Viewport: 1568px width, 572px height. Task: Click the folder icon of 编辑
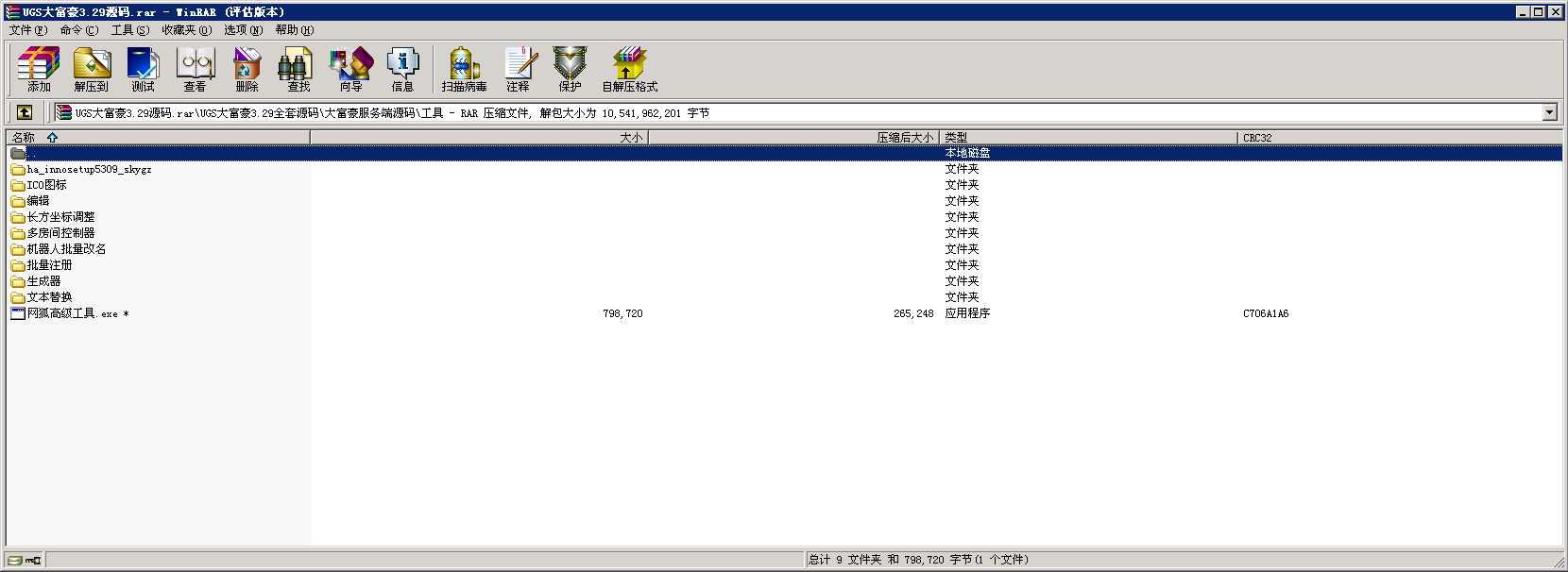point(18,201)
